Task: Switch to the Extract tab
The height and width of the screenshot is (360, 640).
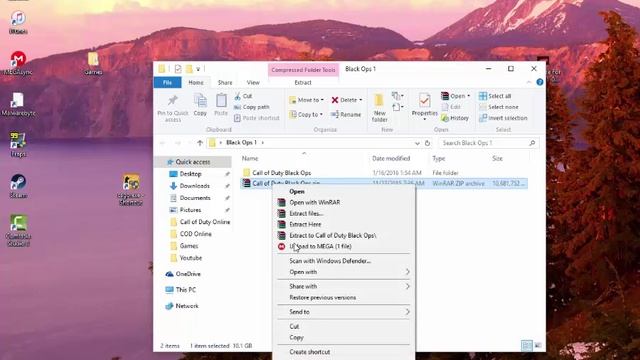Action: [x=303, y=82]
